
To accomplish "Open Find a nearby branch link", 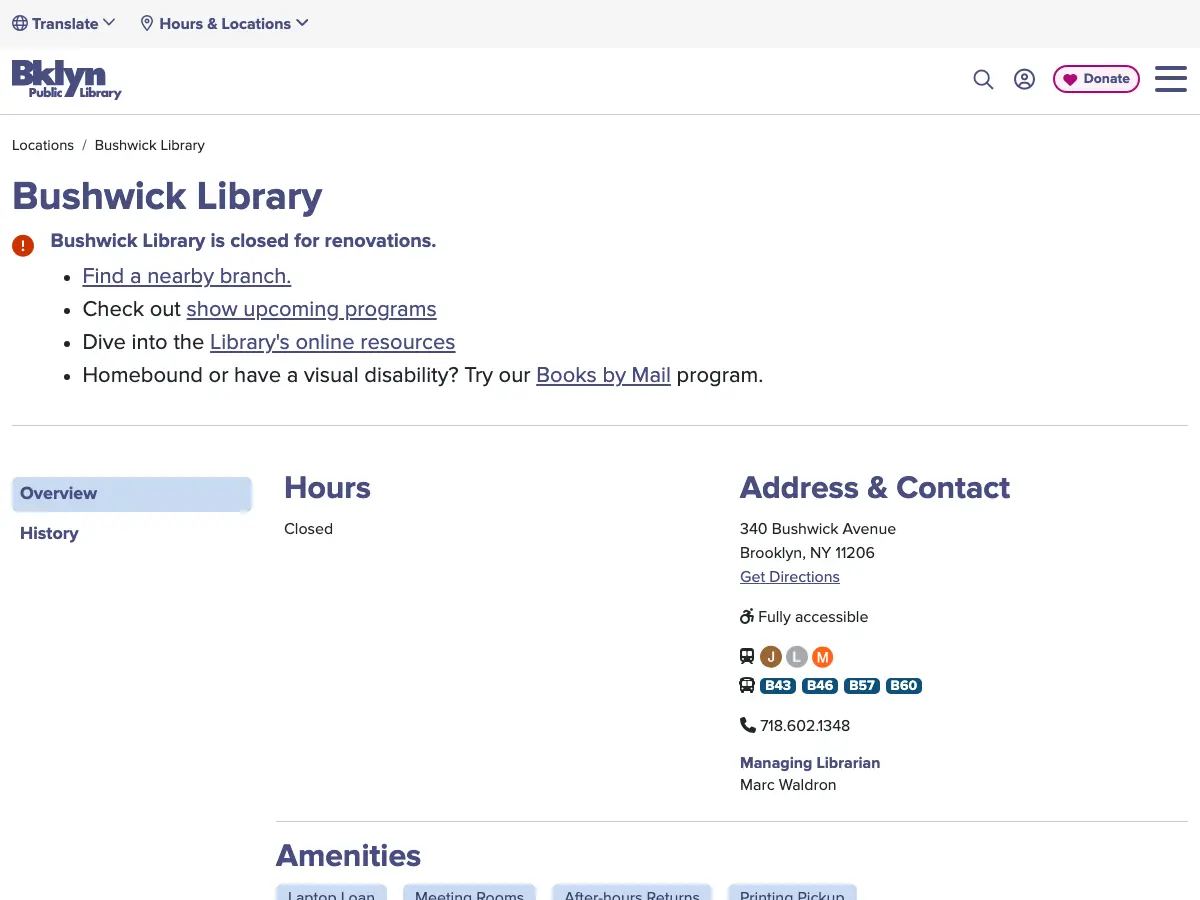I will point(187,276).
